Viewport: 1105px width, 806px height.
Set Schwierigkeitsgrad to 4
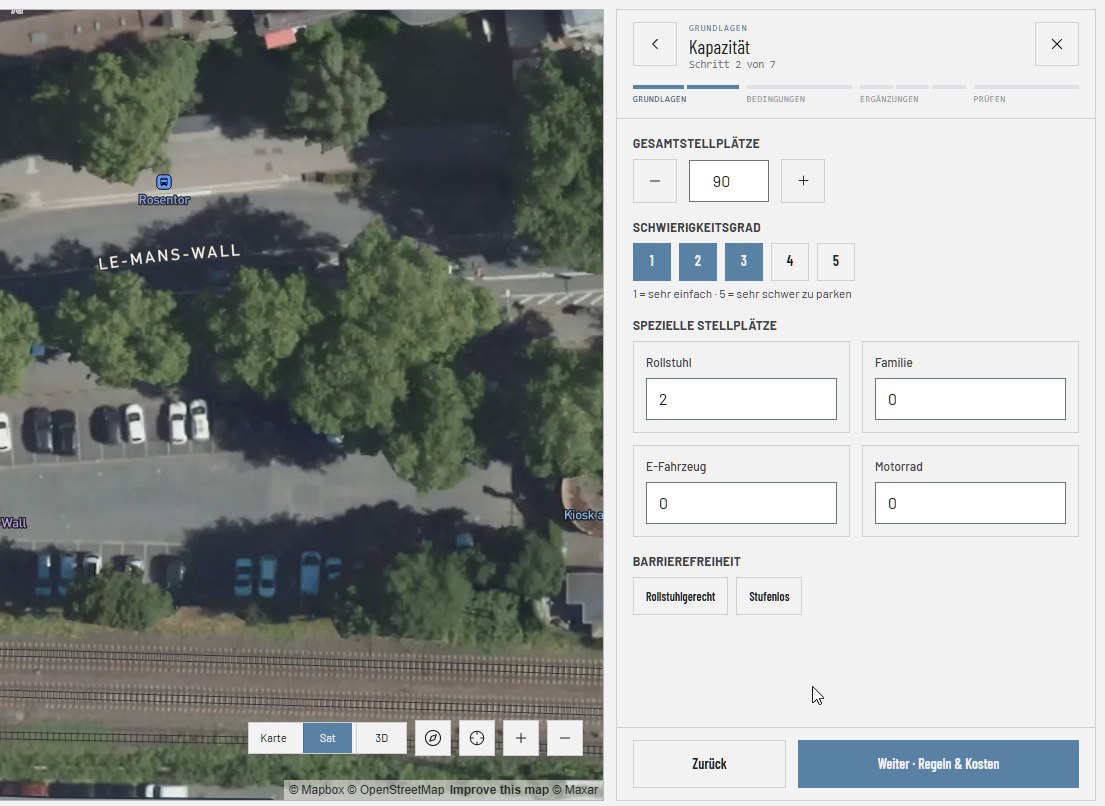790,261
